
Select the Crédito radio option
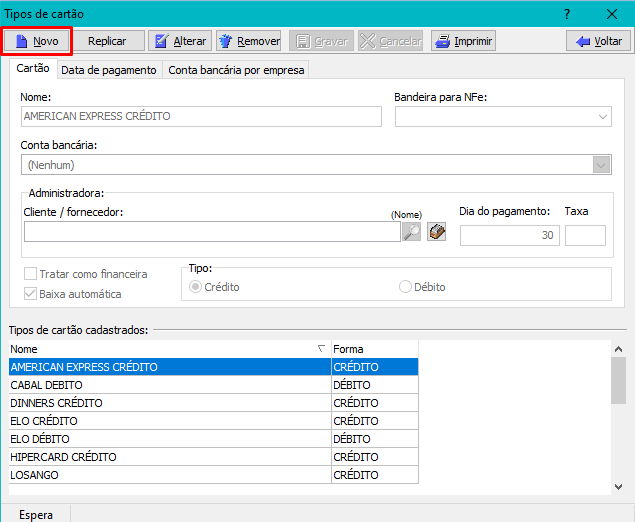pos(195,287)
